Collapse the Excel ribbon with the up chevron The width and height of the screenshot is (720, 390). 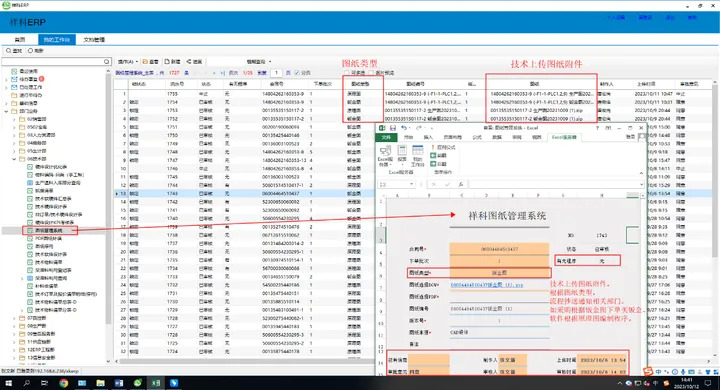pos(641,173)
